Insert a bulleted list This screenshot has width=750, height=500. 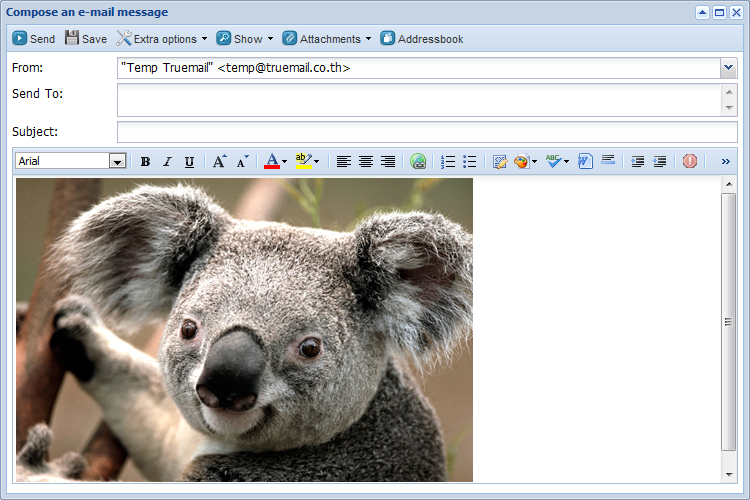pos(470,162)
